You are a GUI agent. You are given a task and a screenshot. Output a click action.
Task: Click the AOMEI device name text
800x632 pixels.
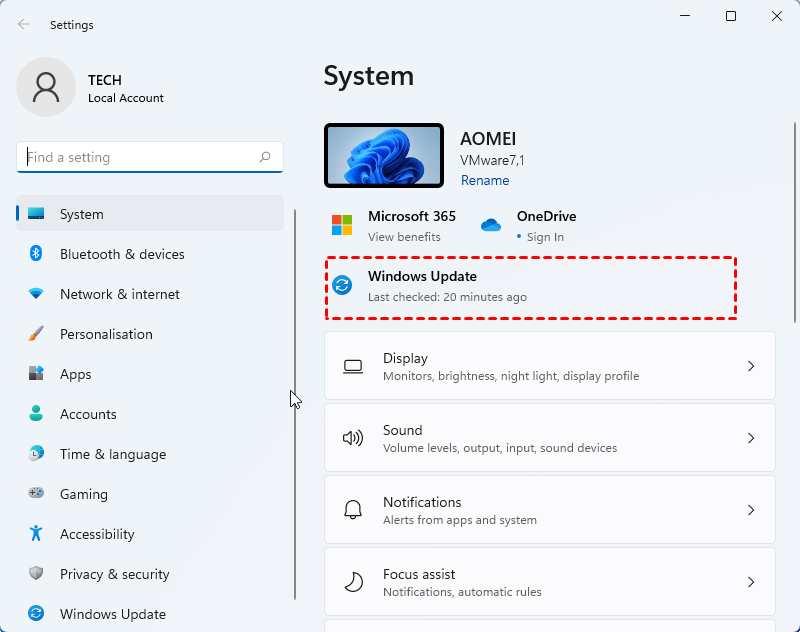[x=488, y=139]
